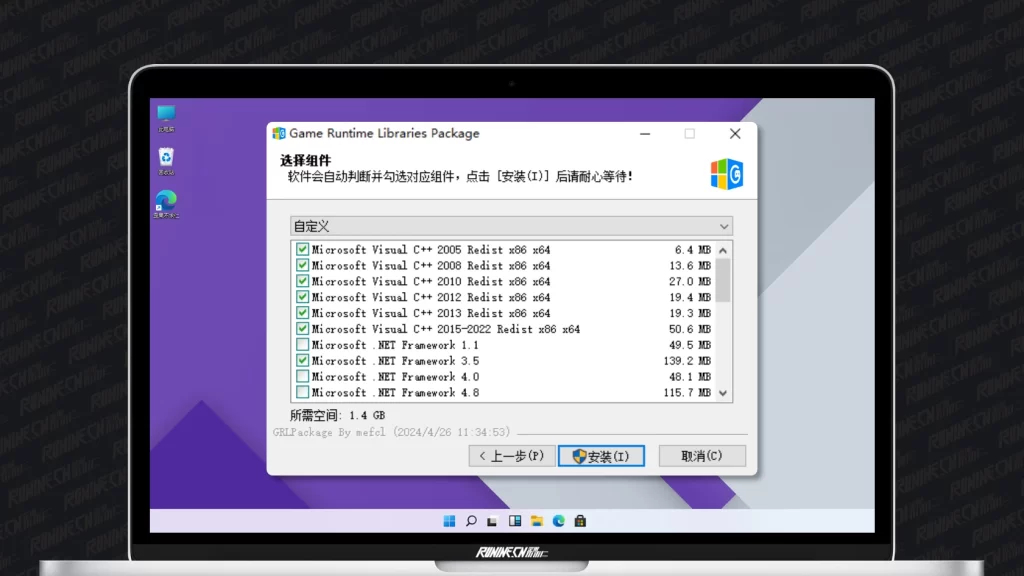
Task: Select the Recycle Bin desktop icon
Action: (x=166, y=158)
